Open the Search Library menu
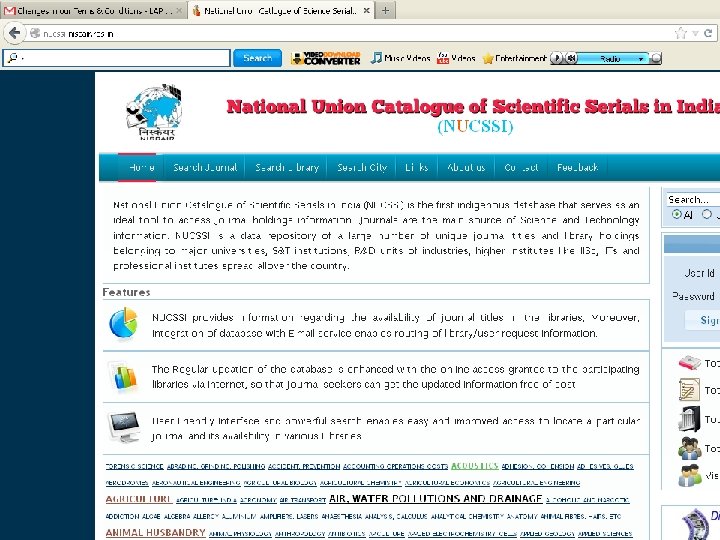Viewport: 720px width, 540px height. (287, 168)
